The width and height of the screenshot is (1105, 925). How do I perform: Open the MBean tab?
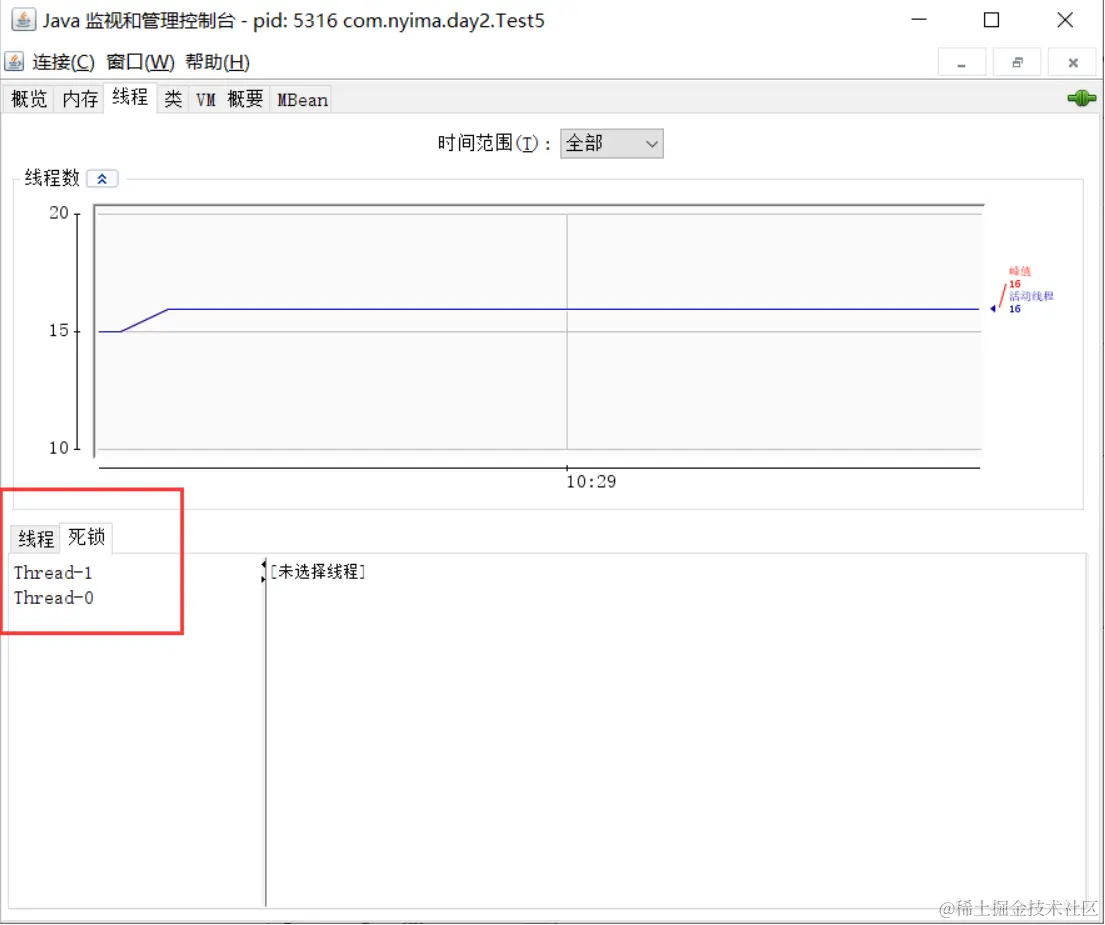tap(302, 99)
